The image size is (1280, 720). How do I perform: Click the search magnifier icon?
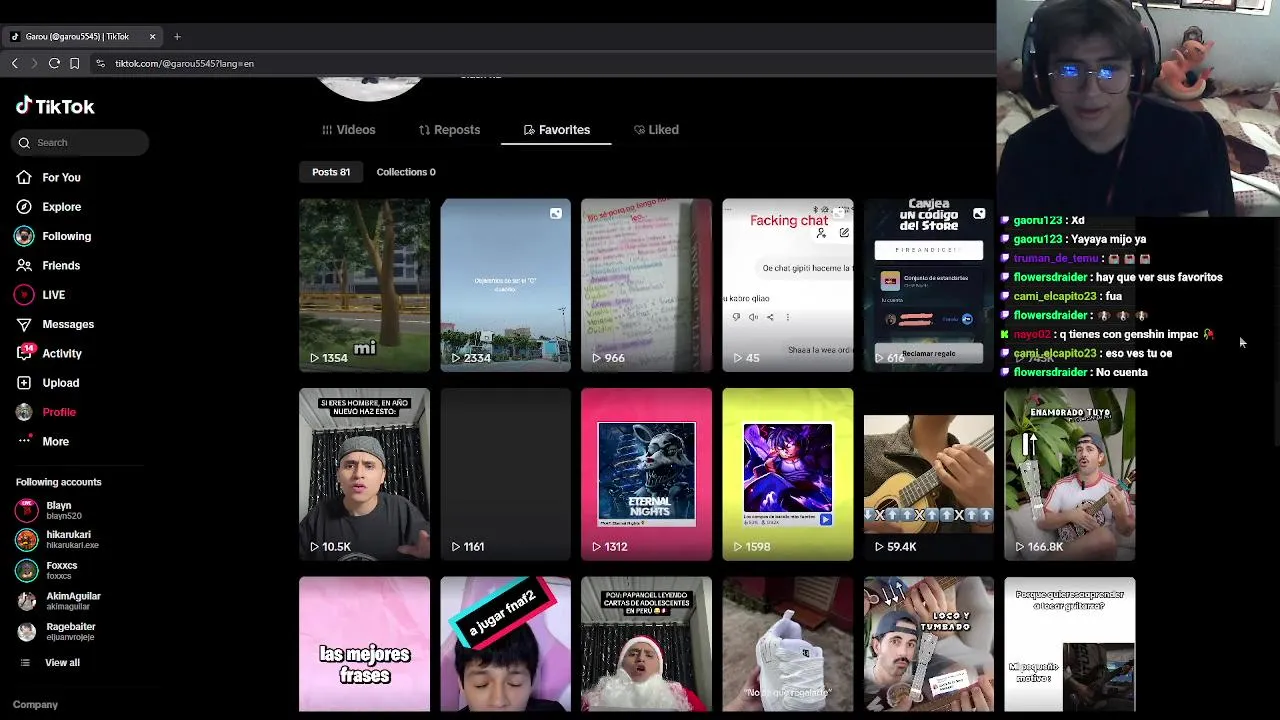tap(24, 143)
